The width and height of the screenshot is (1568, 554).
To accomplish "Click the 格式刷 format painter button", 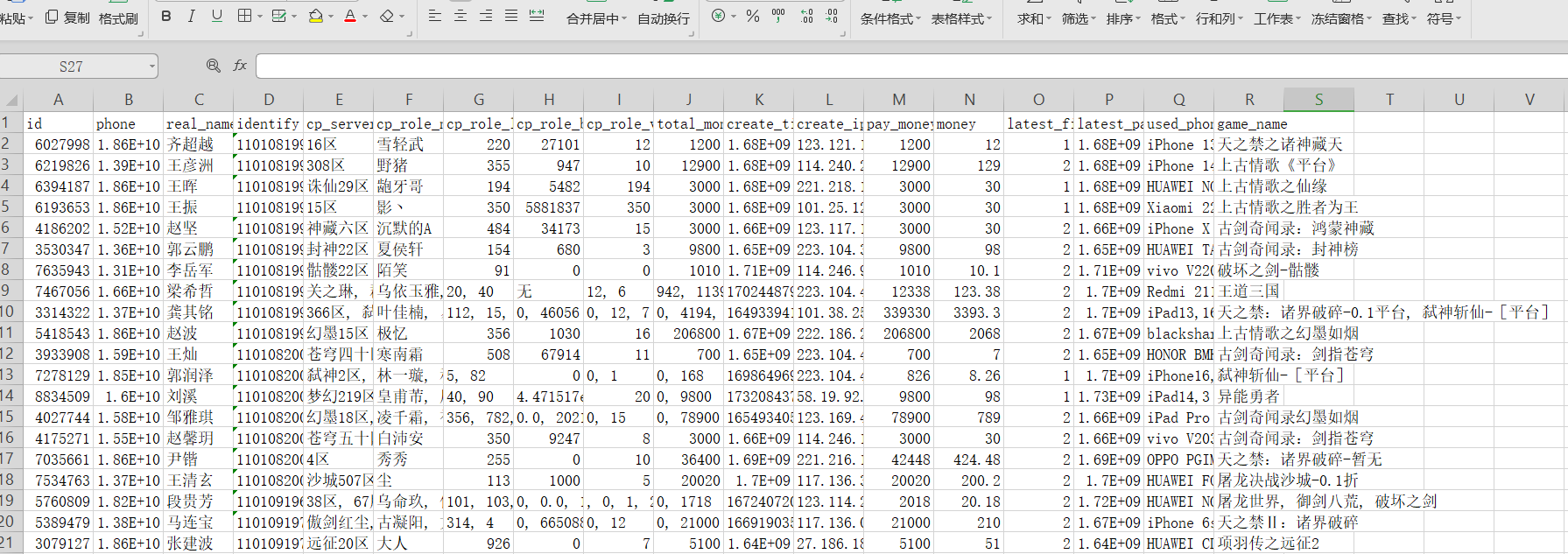I will (118, 18).
